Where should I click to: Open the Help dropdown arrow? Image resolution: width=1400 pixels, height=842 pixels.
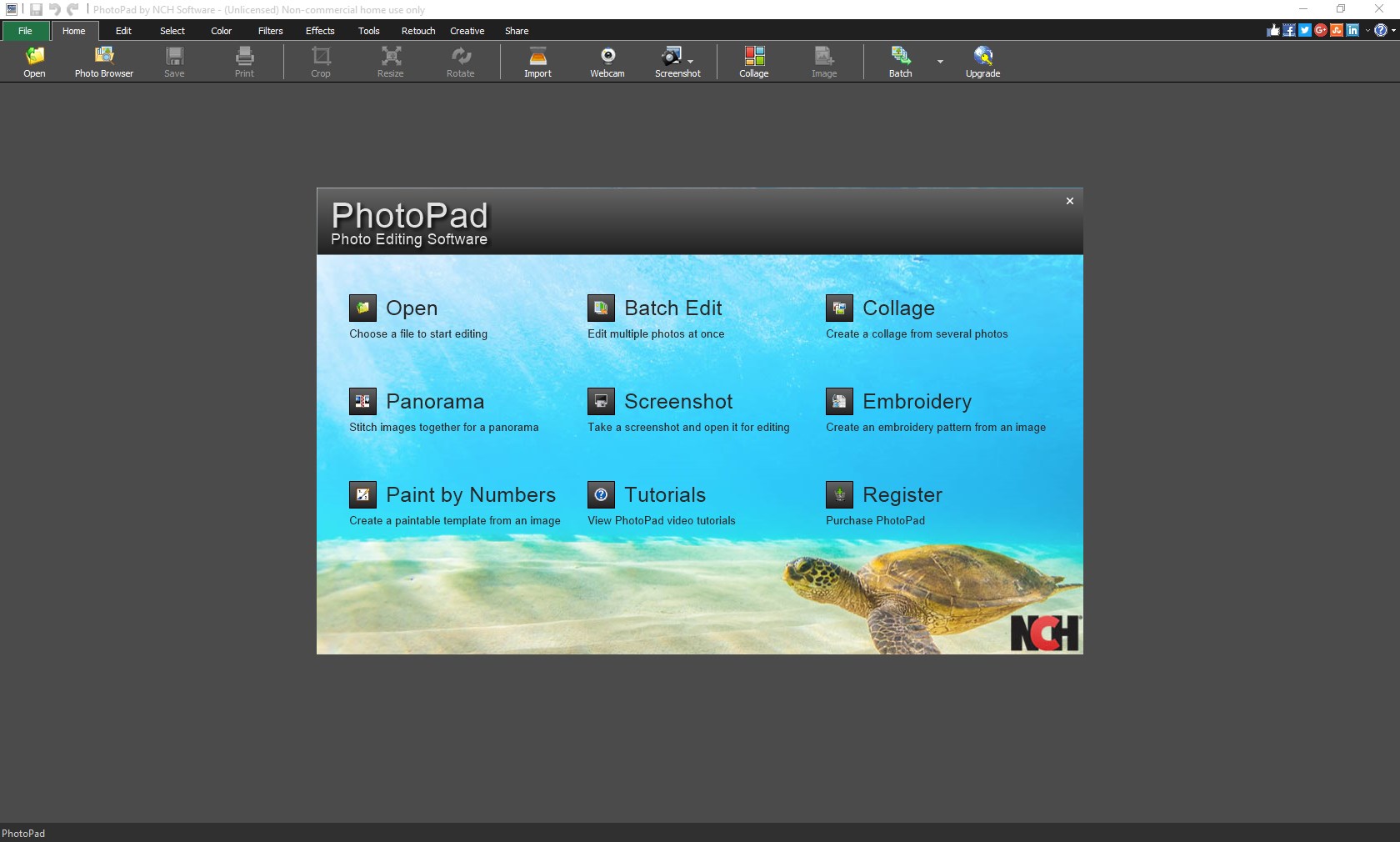1392,31
